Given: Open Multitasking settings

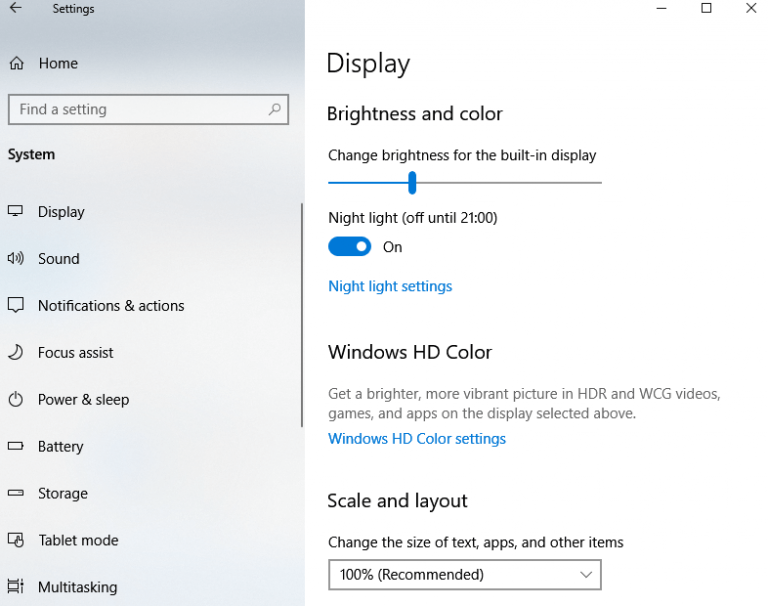Looking at the screenshot, I should click(78, 587).
